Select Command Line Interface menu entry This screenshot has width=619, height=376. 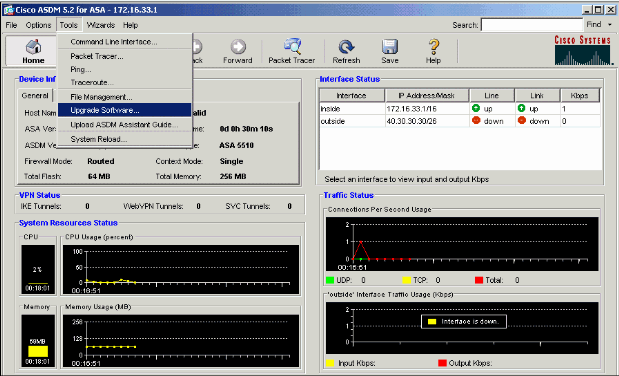[x=125, y=41]
